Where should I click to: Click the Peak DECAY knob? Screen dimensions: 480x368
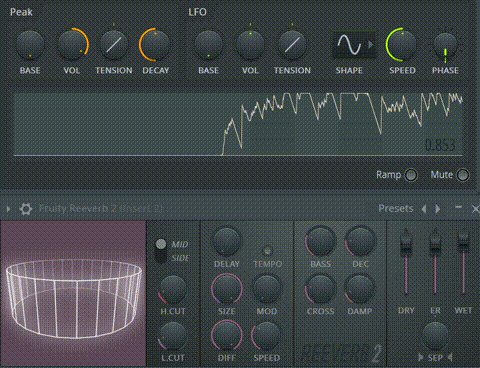coord(155,45)
